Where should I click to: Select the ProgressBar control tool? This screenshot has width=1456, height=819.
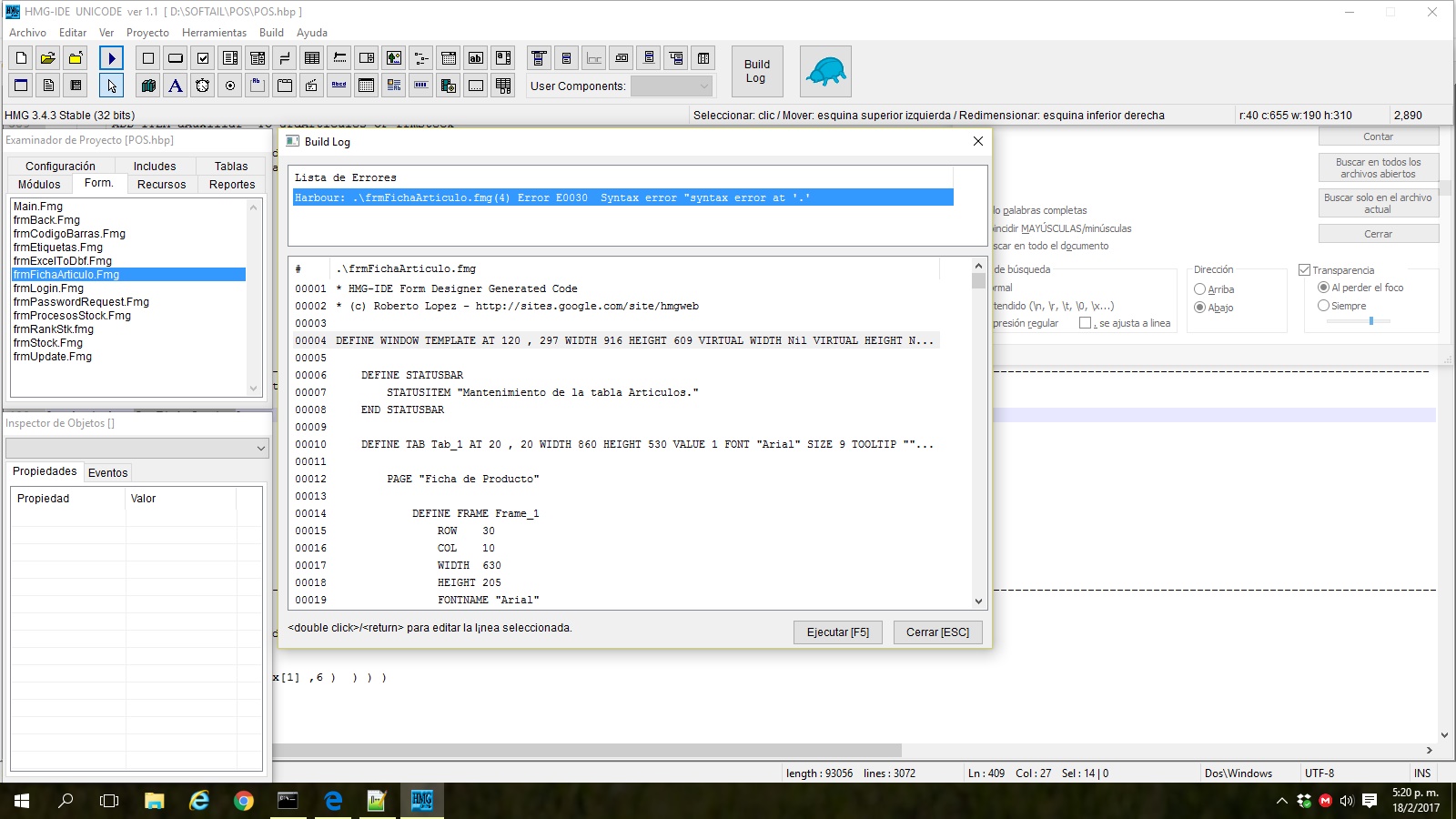(421, 86)
